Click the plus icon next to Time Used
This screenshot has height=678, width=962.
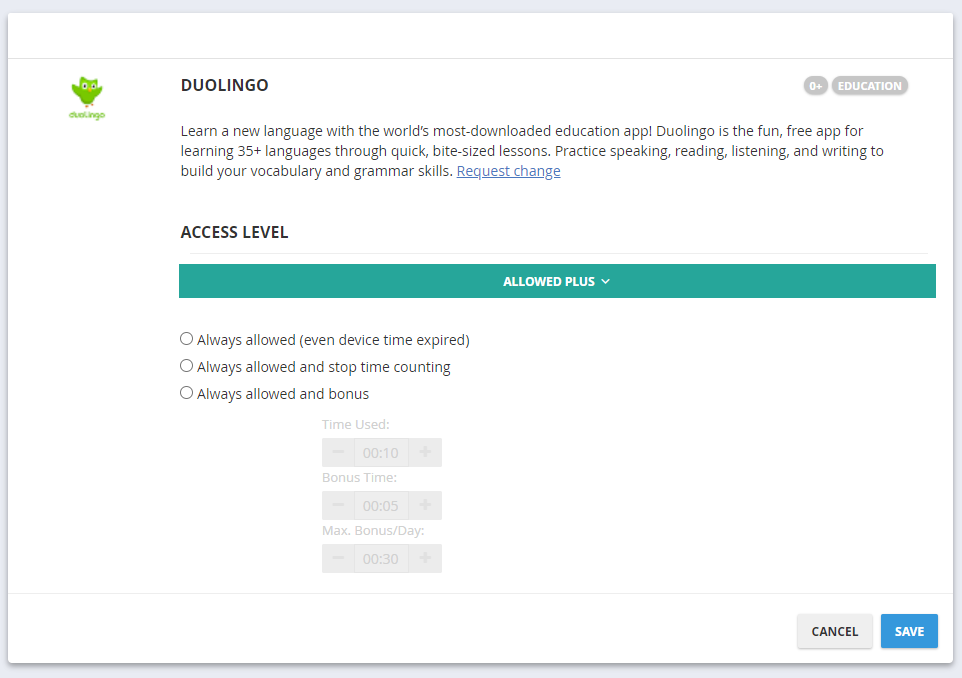point(424,451)
